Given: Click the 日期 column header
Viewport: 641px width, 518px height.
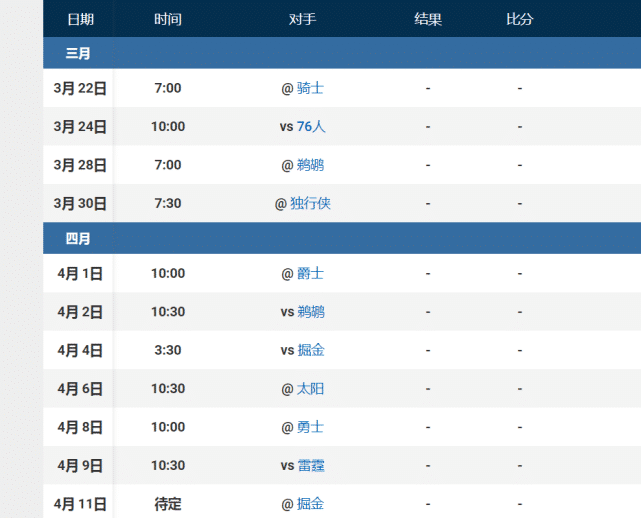Looking at the screenshot, I should pyautogui.click(x=81, y=19).
